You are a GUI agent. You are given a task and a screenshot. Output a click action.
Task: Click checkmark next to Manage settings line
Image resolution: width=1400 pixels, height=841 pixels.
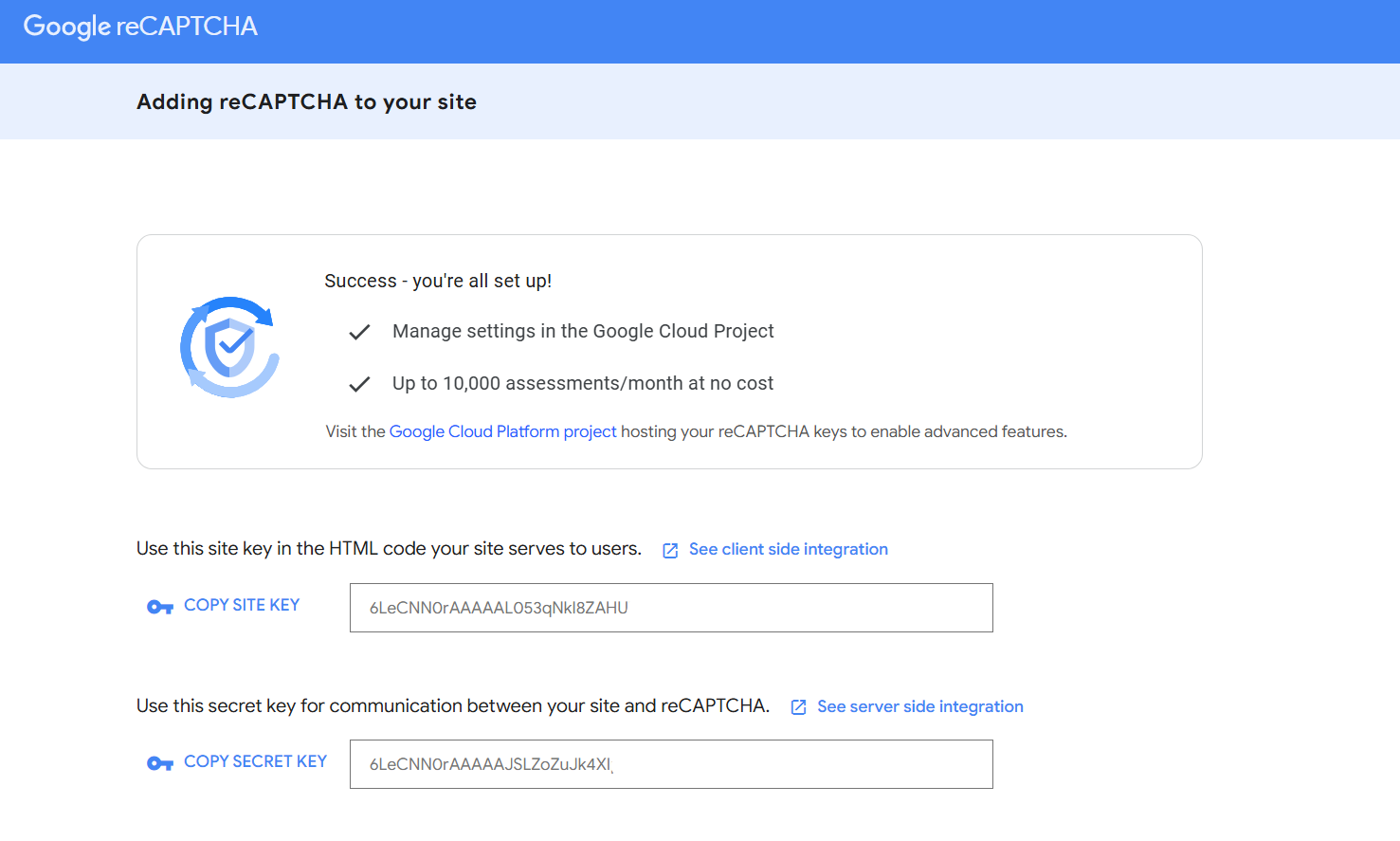tap(359, 332)
